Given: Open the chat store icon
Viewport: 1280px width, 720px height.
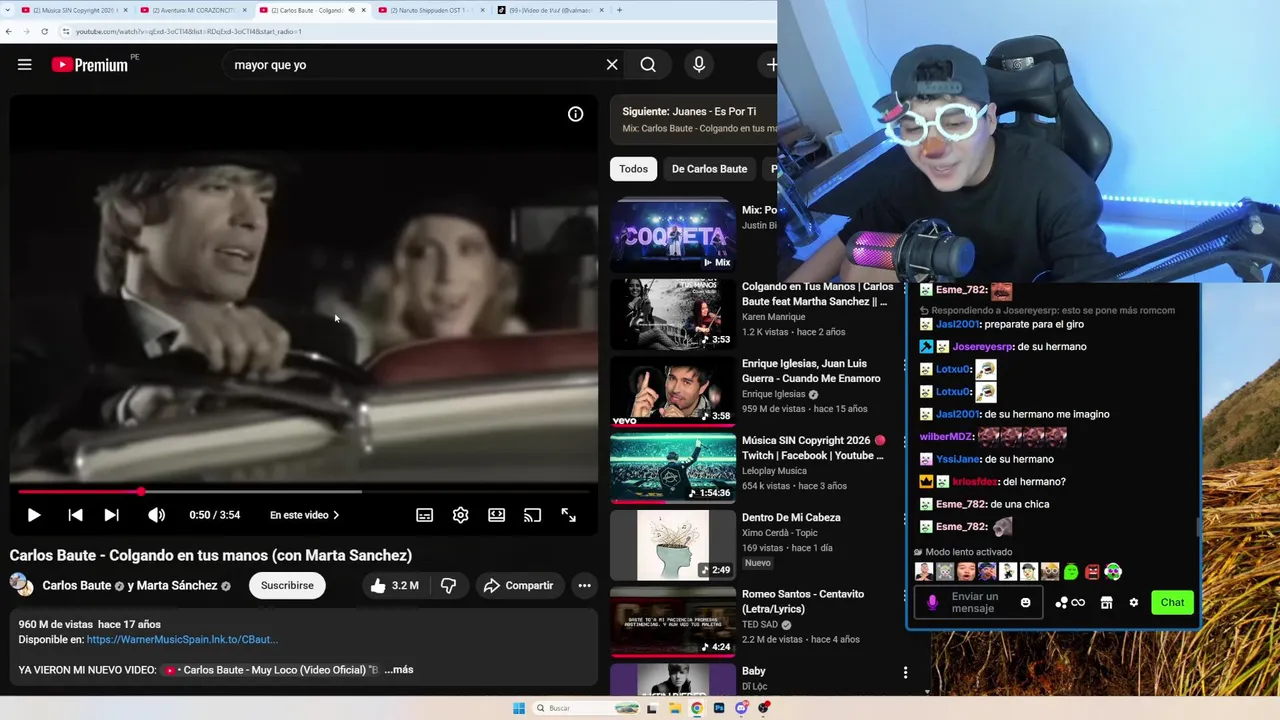Looking at the screenshot, I should click(1106, 603).
